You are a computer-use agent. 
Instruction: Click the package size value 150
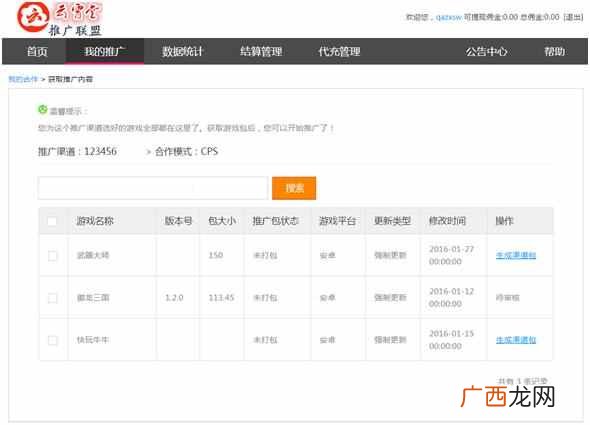point(216,256)
